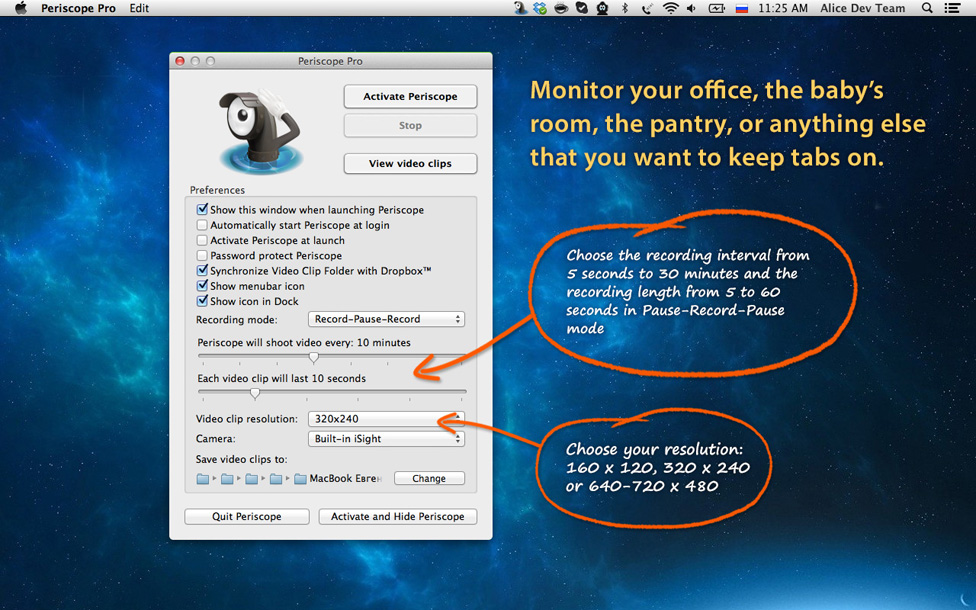Click the 'Video clip resolution:' label
This screenshot has width=976, height=610.
247,419
